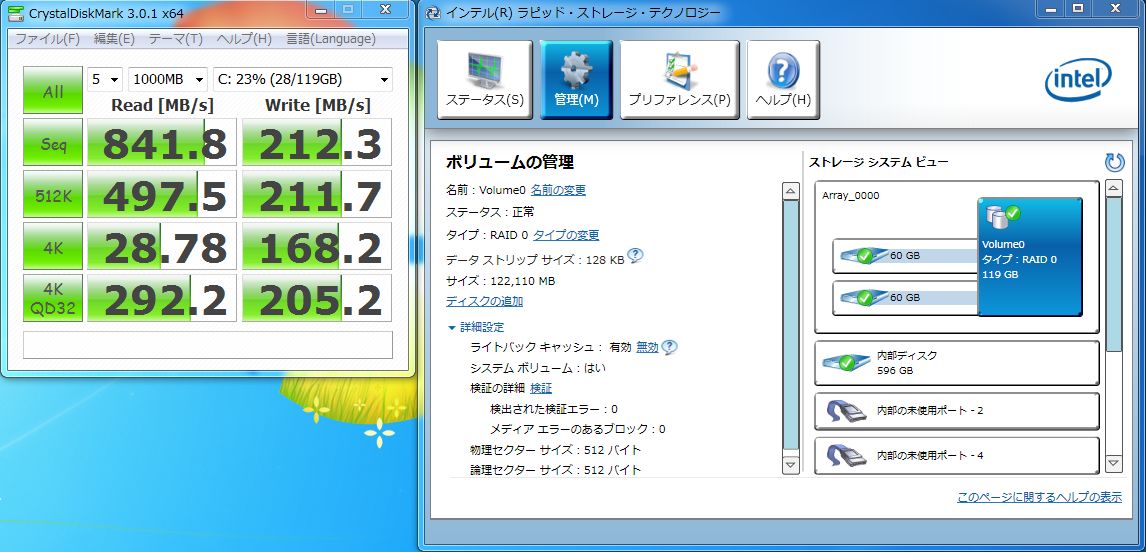The image size is (1146, 552).
Task: Start the 4K QD32 benchmark test
Action: [x=53, y=298]
